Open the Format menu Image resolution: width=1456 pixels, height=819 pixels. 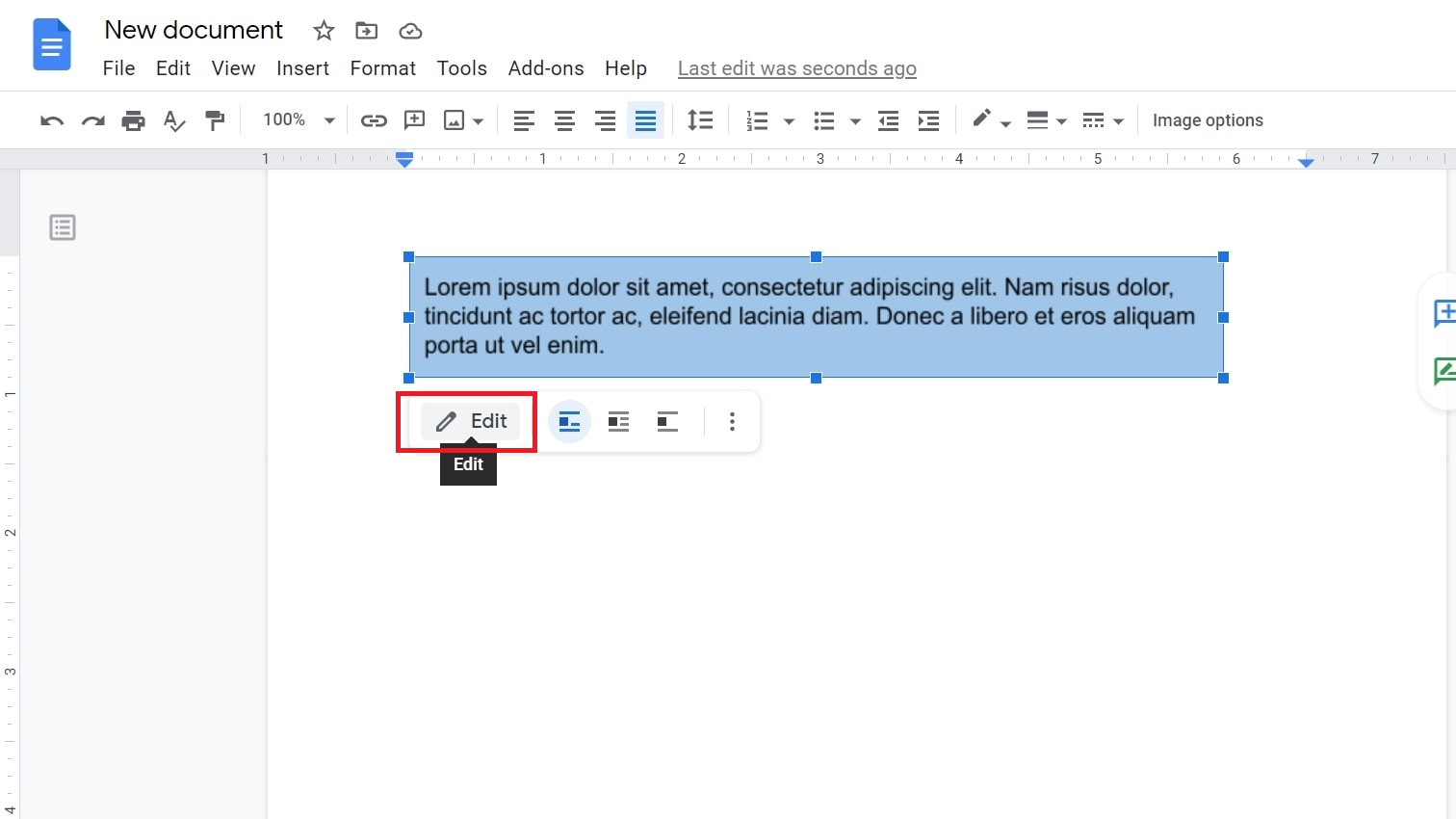tap(382, 67)
